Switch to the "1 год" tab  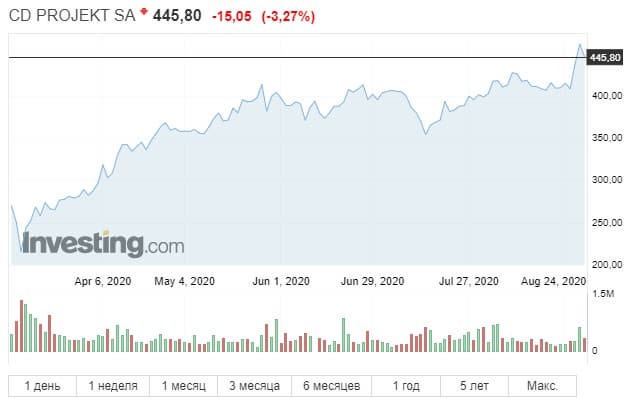[406, 385]
